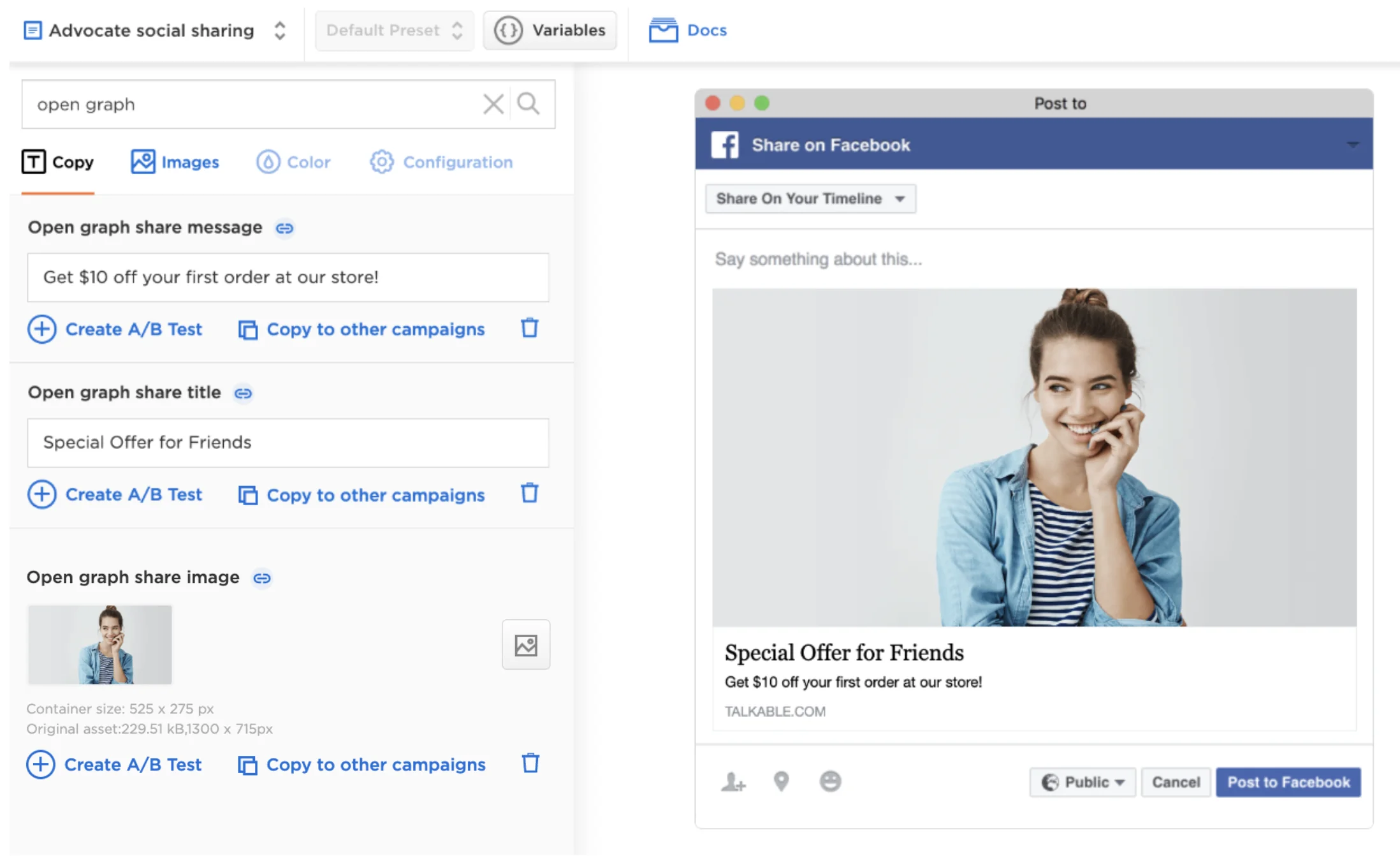Screen dimensions: 1400x856
Task: Delete the Open graph share title
Action: 530,493
